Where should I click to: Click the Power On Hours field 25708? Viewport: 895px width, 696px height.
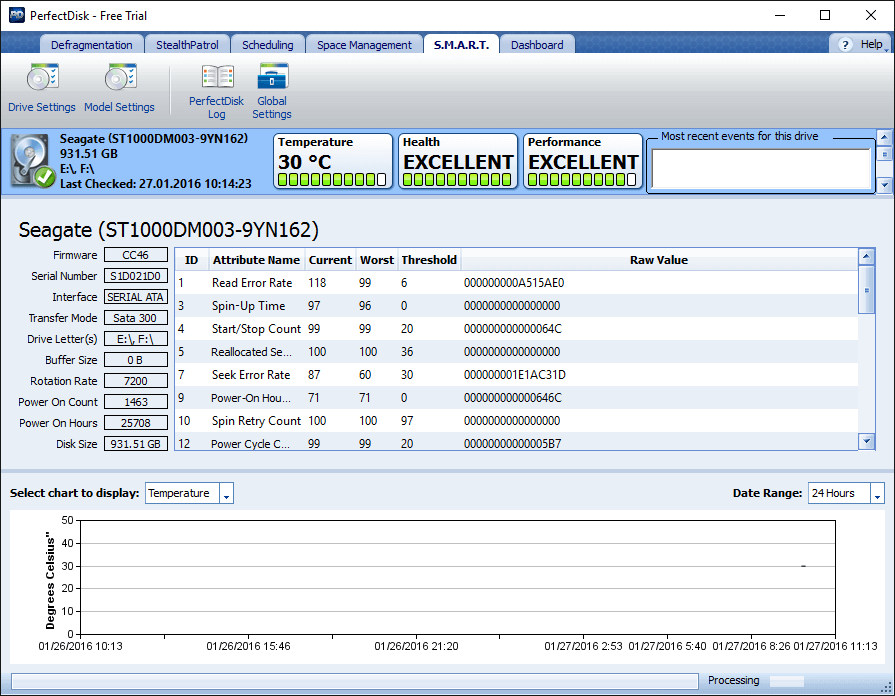[x=136, y=423]
